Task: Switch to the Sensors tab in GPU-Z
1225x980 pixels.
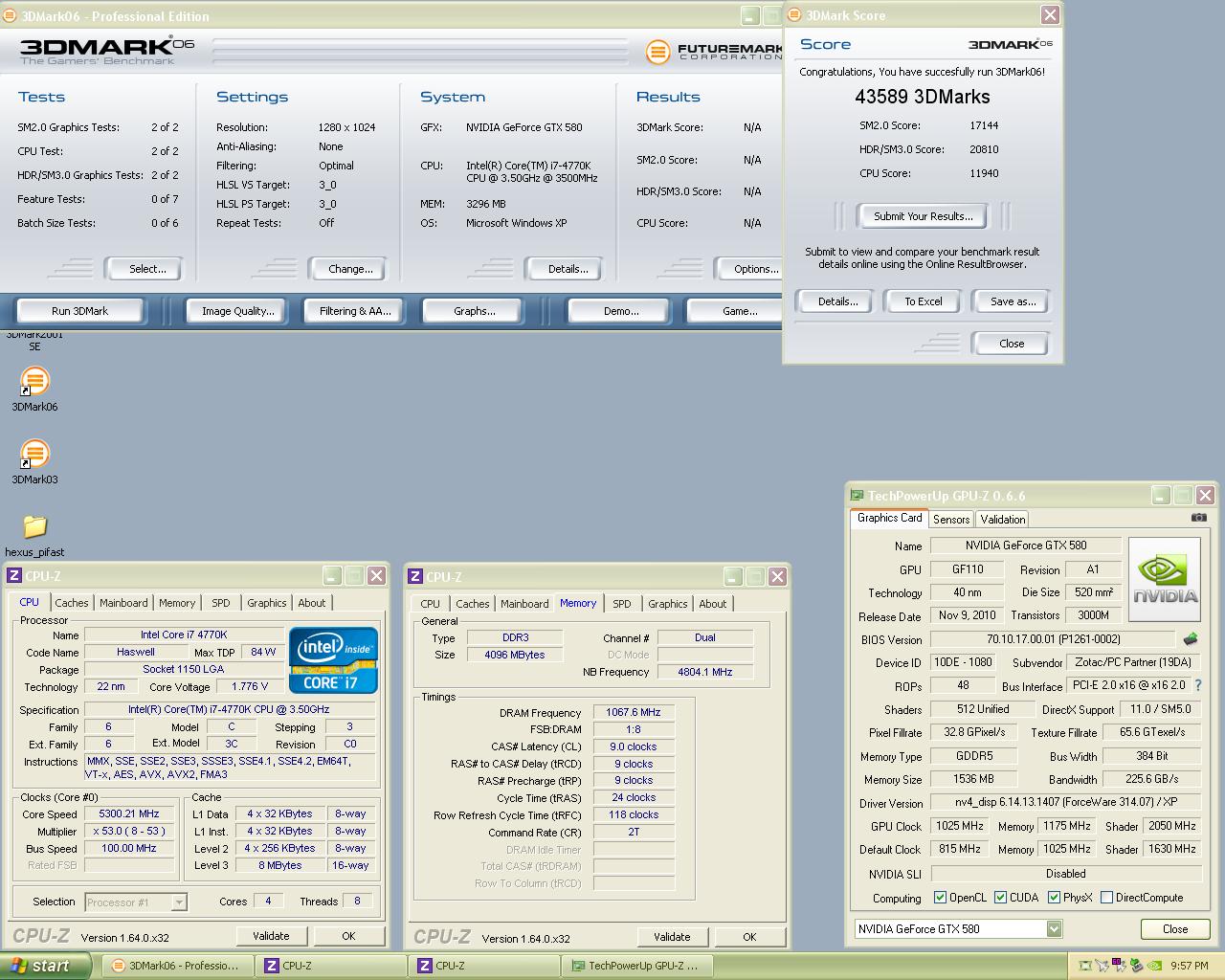Action: (951, 520)
